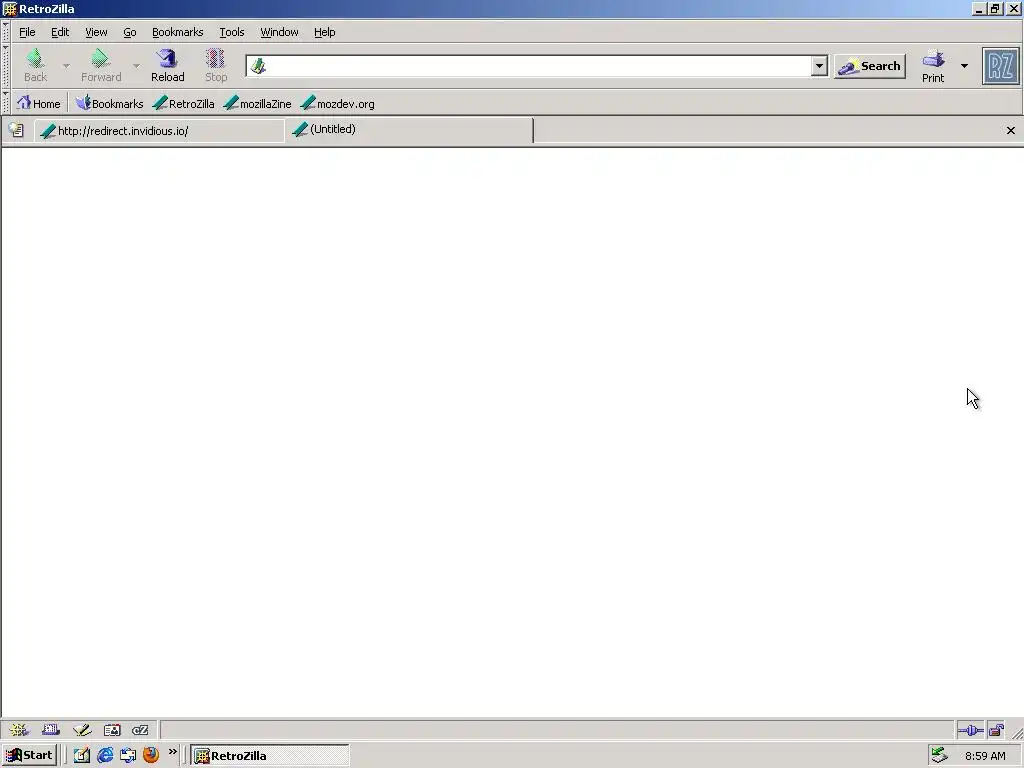Viewport: 1024px width, 768px height.
Task: Launch Firefox from Quick Launch
Action: point(151,755)
